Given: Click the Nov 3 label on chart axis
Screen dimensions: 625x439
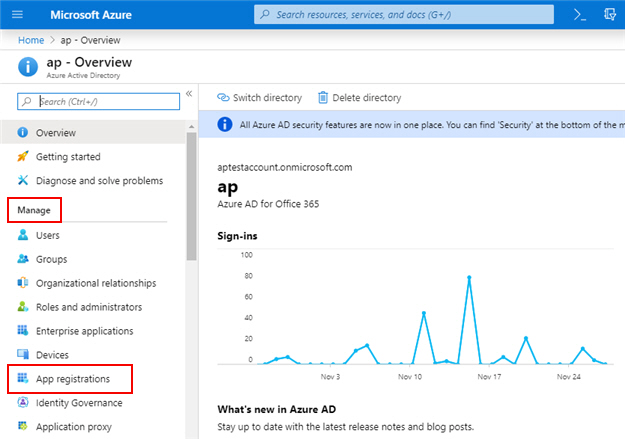Looking at the screenshot, I should point(330,376).
